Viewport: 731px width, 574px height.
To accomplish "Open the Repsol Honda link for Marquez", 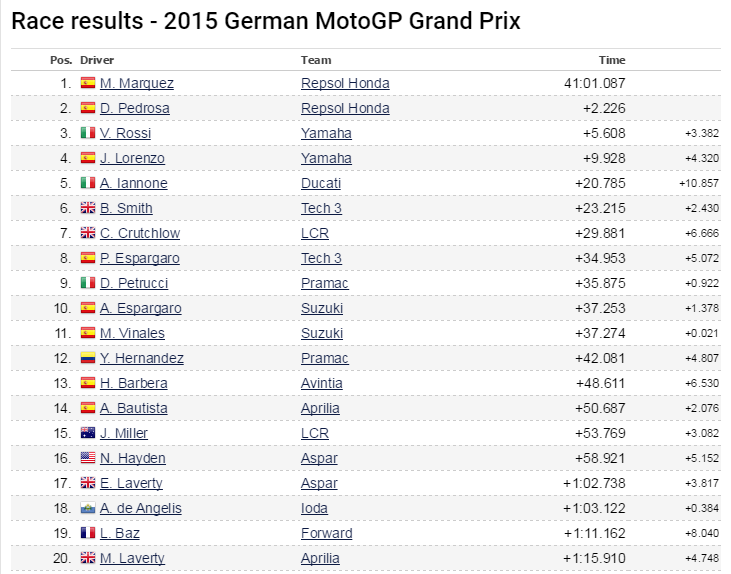I will [345, 83].
